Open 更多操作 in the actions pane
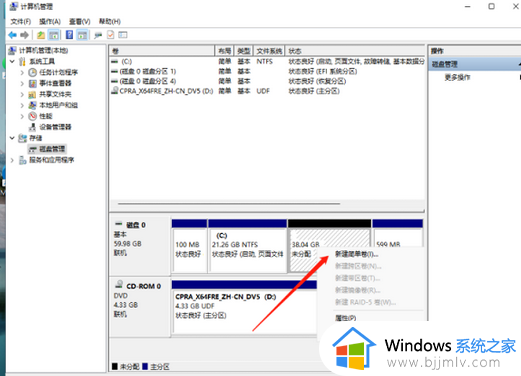Screen dimensions: 521x376 (457, 78)
